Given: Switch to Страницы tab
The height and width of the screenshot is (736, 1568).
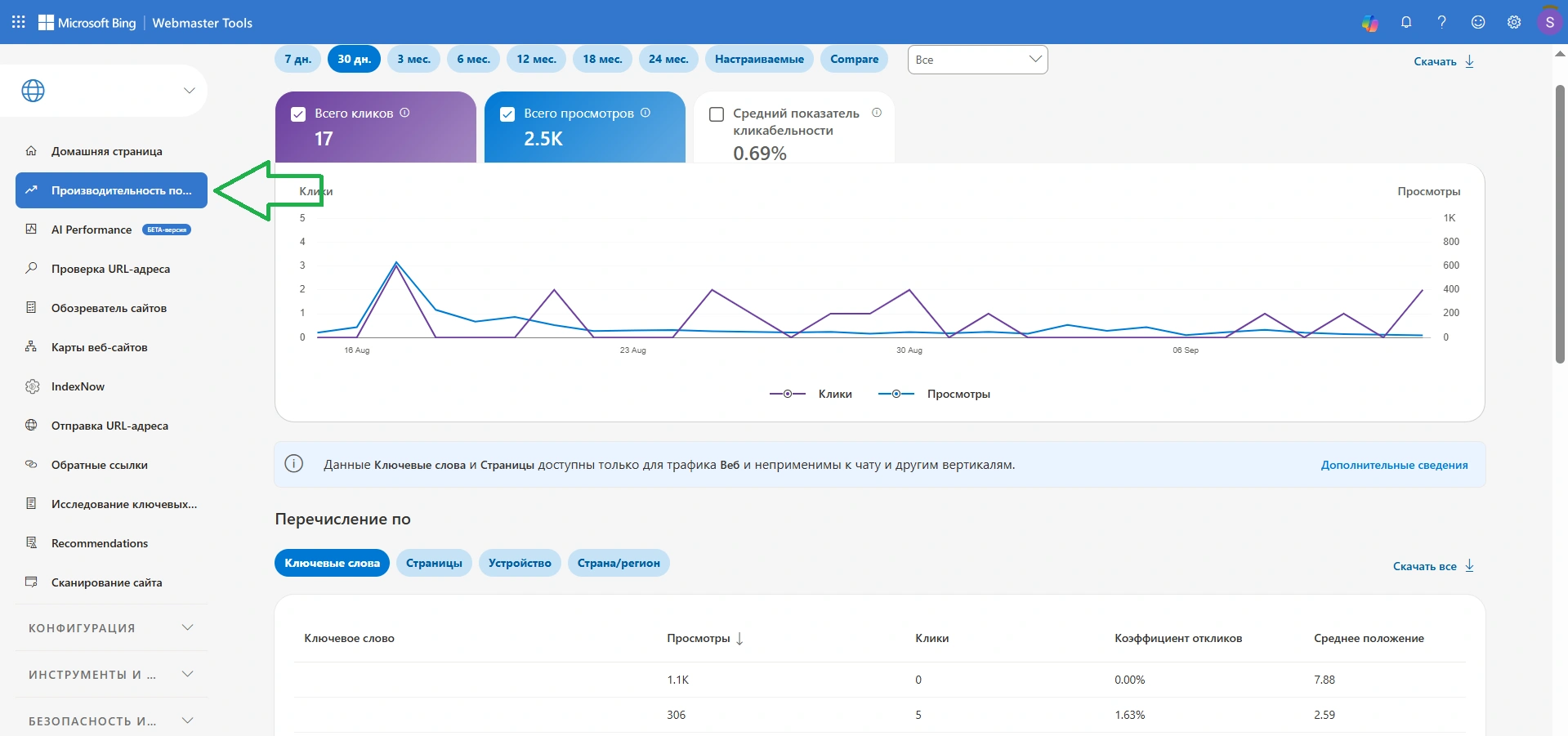Looking at the screenshot, I should tap(434, 563).
